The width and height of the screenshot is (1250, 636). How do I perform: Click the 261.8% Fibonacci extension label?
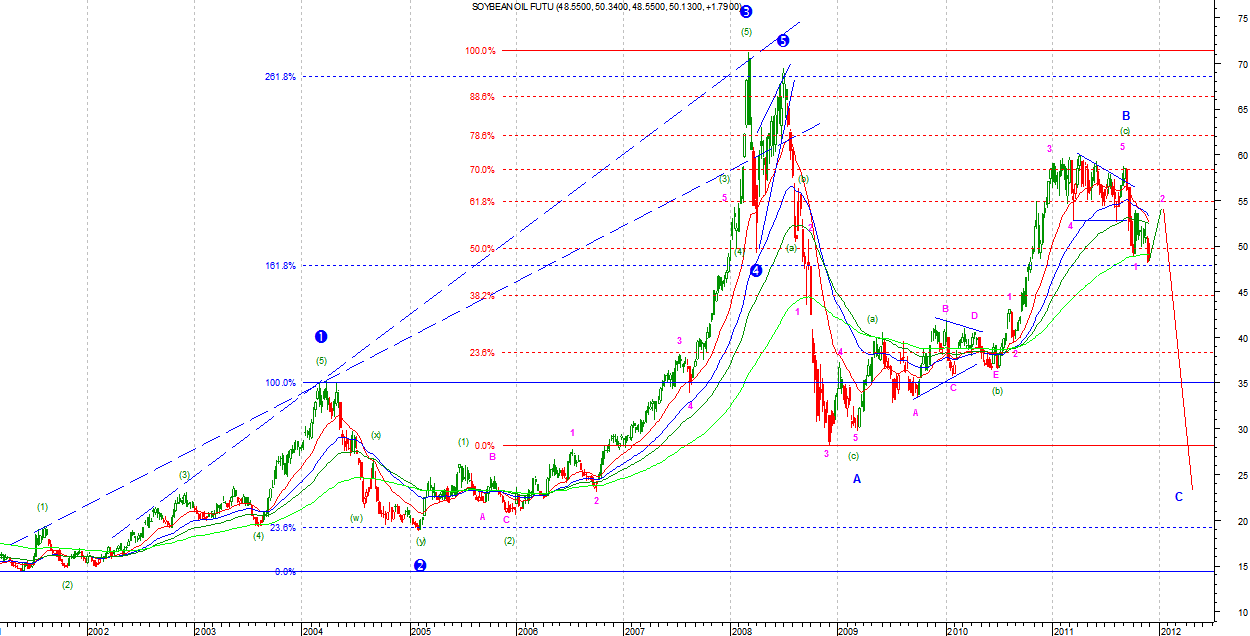point(280,77)
